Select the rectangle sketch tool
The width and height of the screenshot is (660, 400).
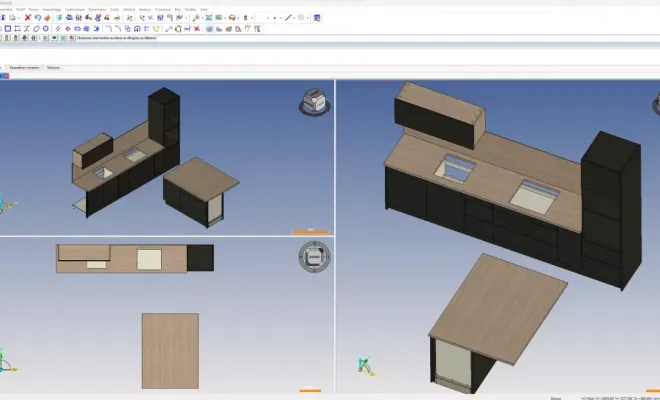point(8,29)
